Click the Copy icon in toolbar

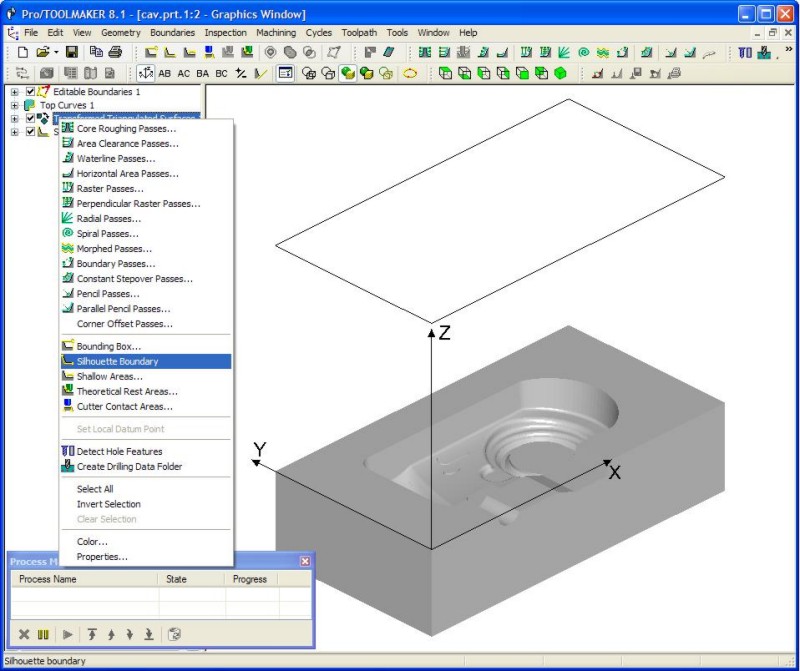96,52
